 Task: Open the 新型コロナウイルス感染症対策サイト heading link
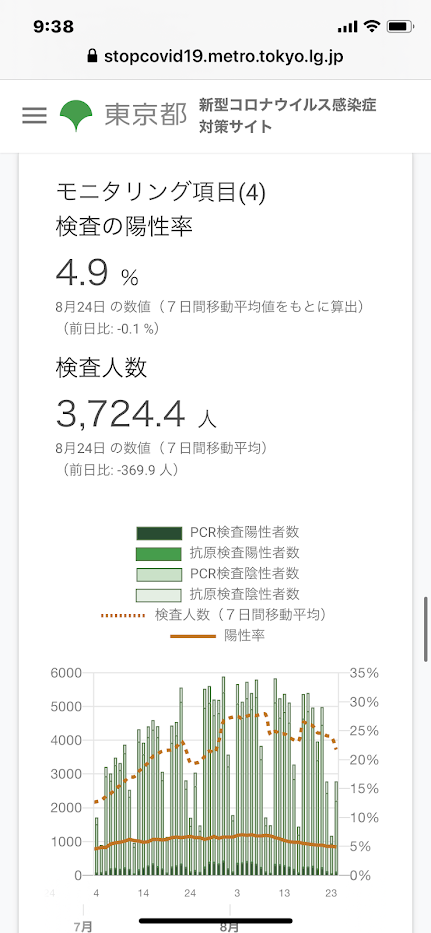pyautogui.click(x=288, y=115)
